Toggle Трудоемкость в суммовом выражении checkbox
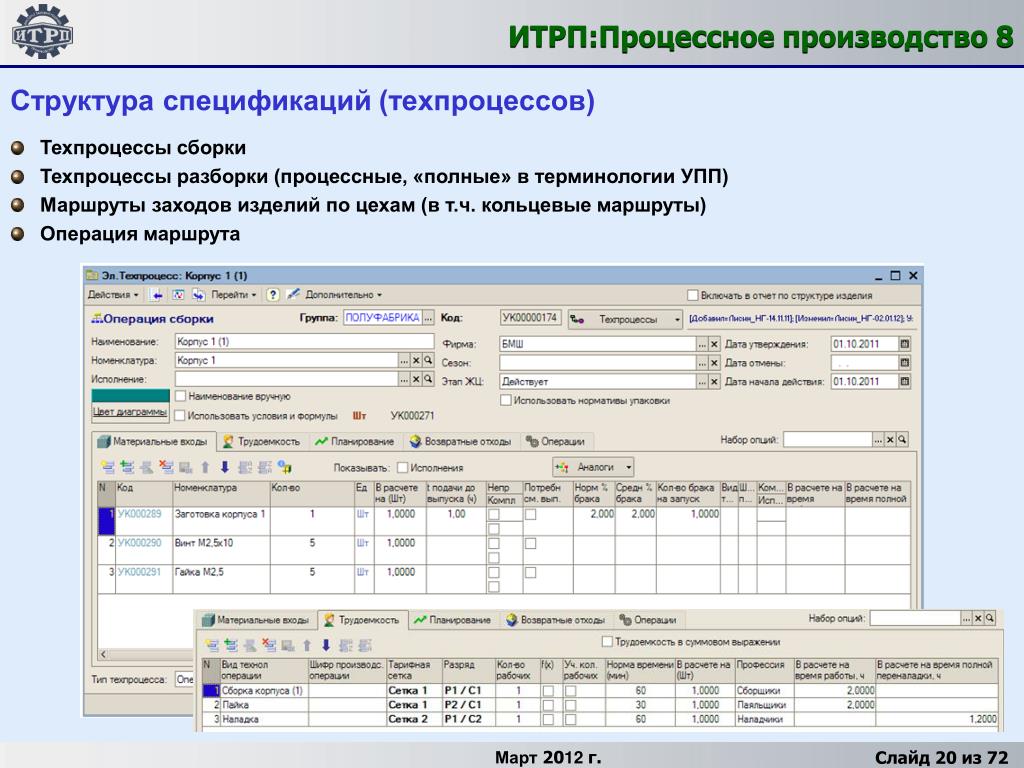The image size is (1024, 768). tap(607, 642)
